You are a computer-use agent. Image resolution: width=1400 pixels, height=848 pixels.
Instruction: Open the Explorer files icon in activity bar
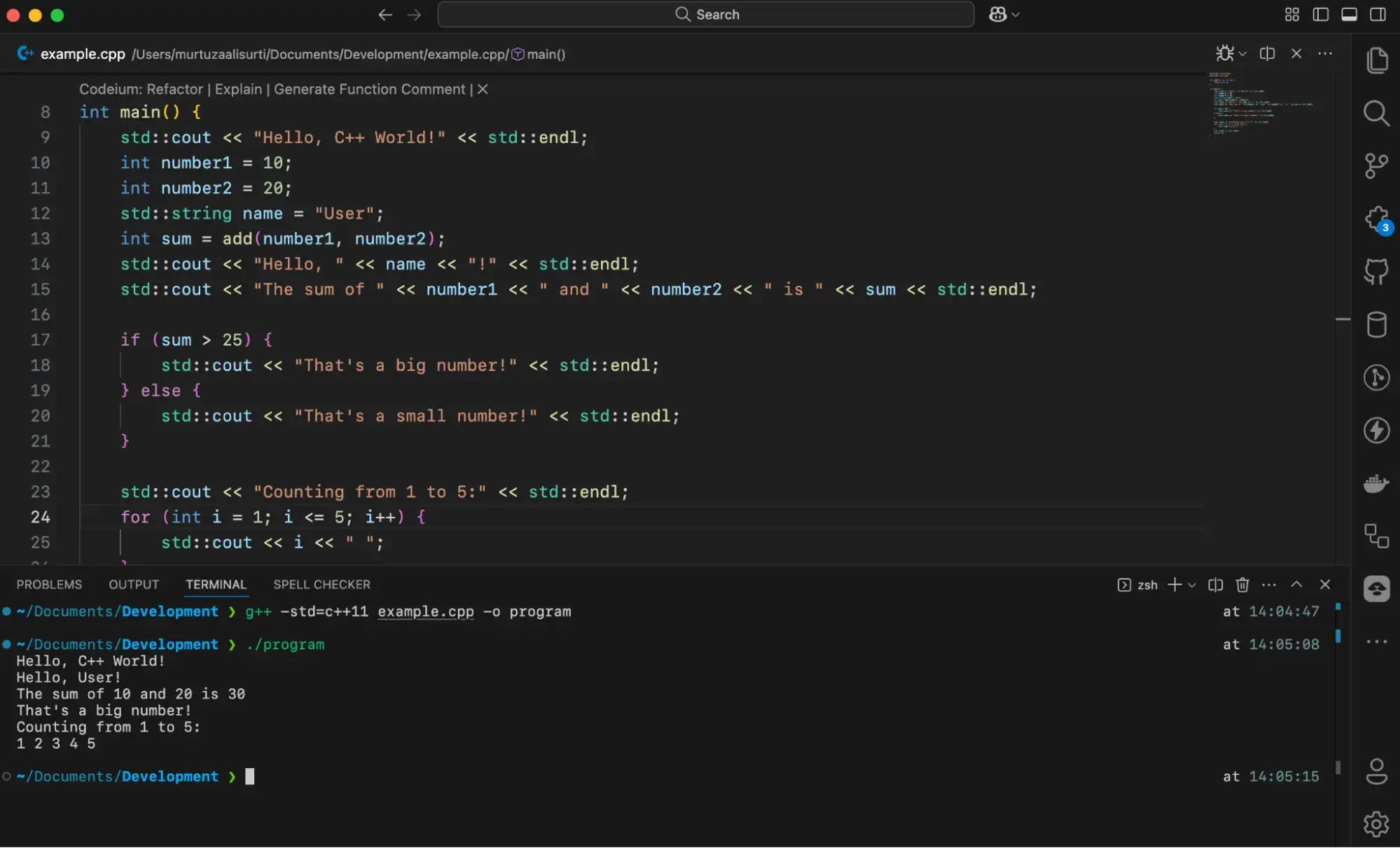(1377, 60)
